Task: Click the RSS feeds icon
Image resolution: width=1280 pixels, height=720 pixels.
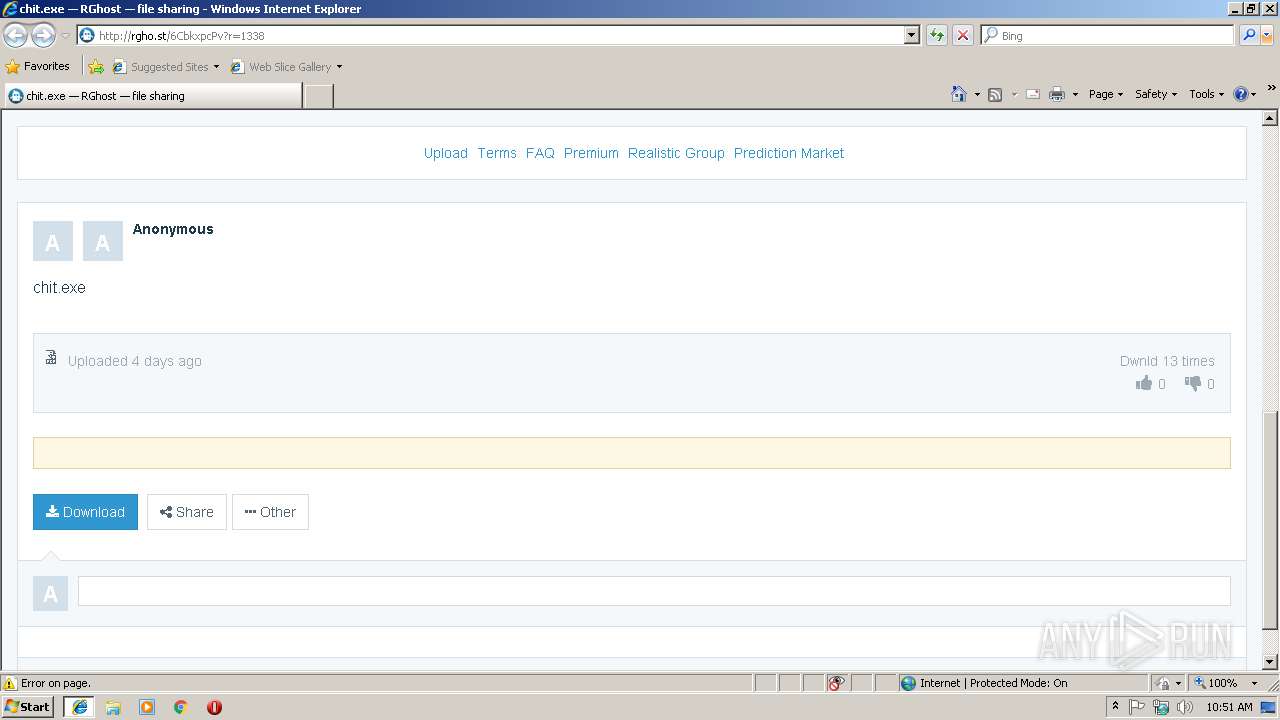Action: [x=995, y=94]
